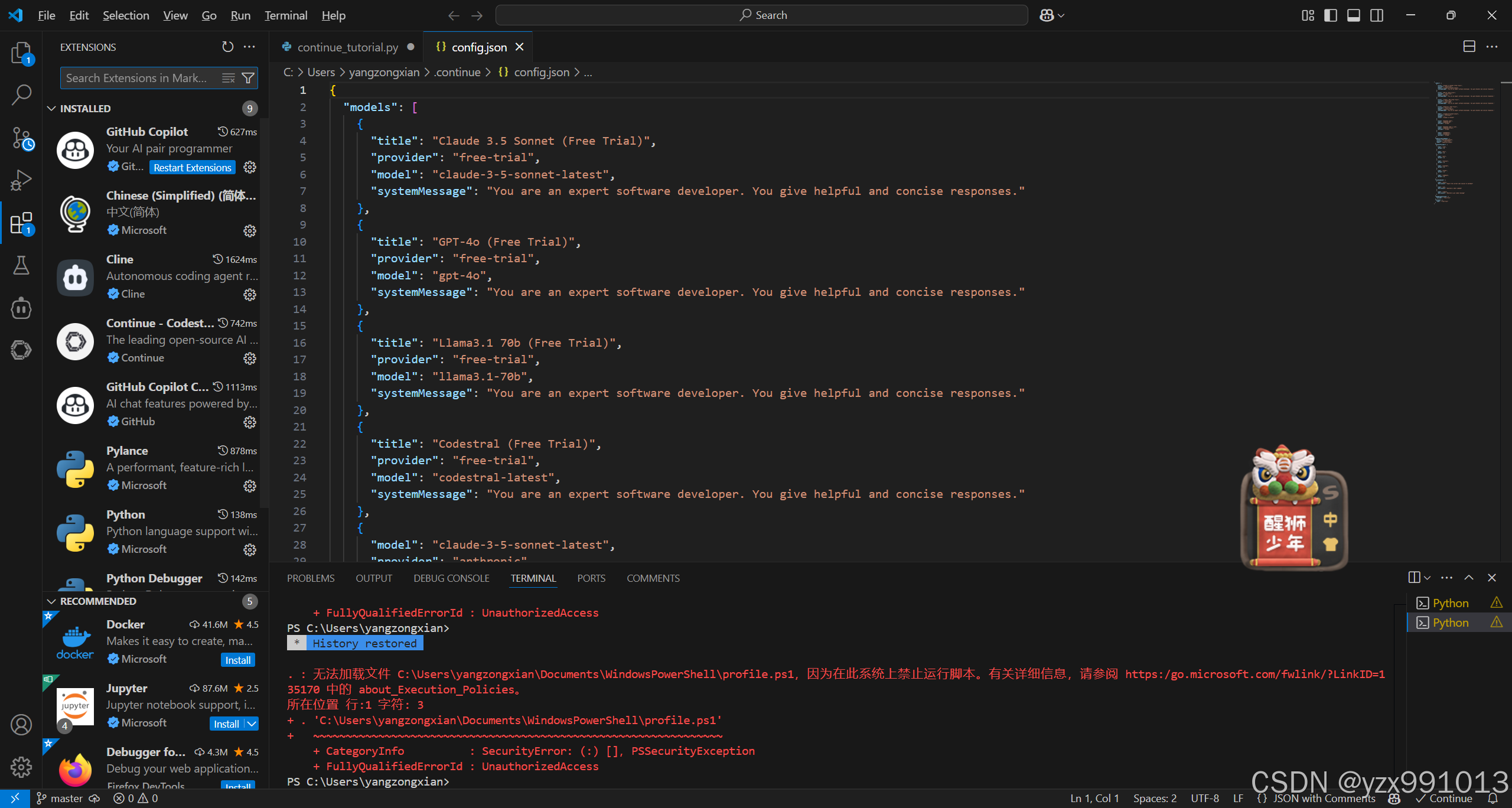Open GitHub Copilot extension settings gear
Image resolution: width=1512 pixels, height=808 pixels.
(x=249, y=167)
